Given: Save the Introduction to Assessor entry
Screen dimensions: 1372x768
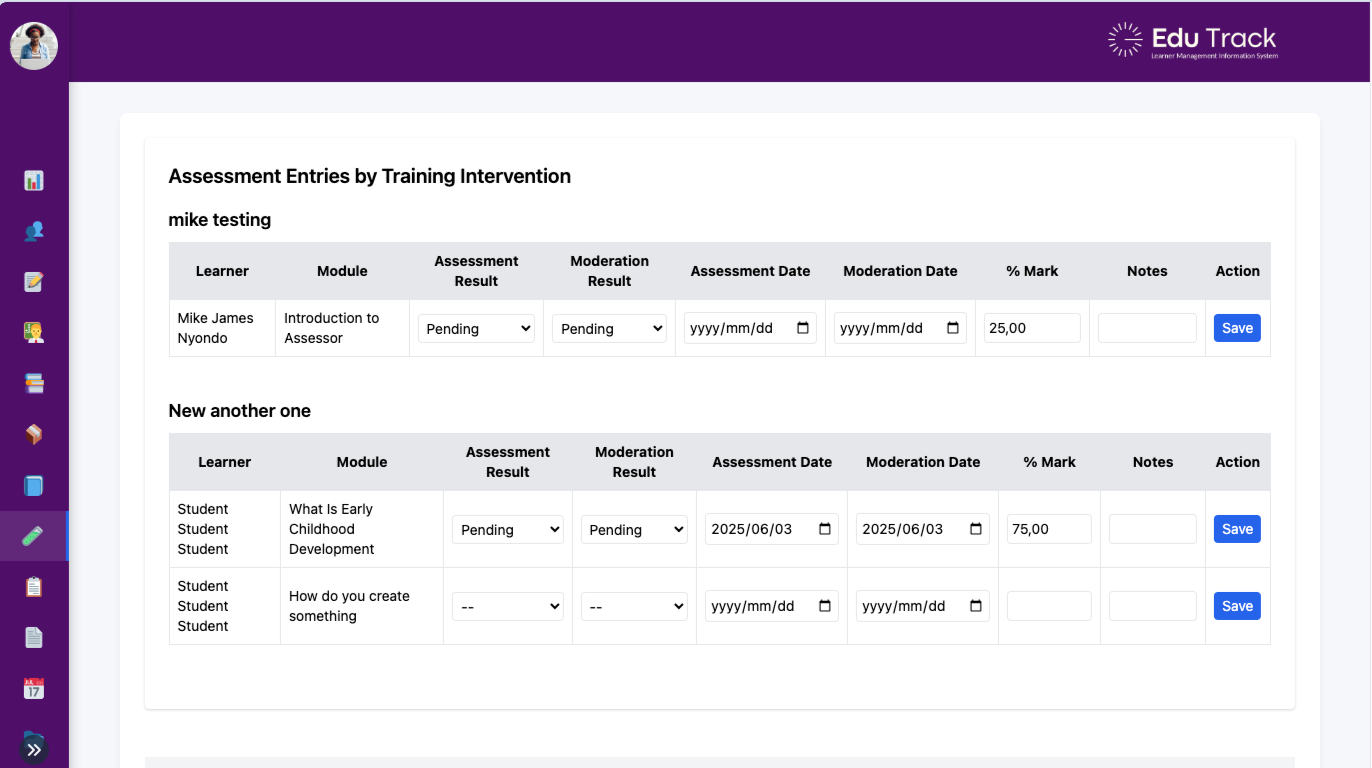Looking at the screenshot, I should coord(1237,328).
